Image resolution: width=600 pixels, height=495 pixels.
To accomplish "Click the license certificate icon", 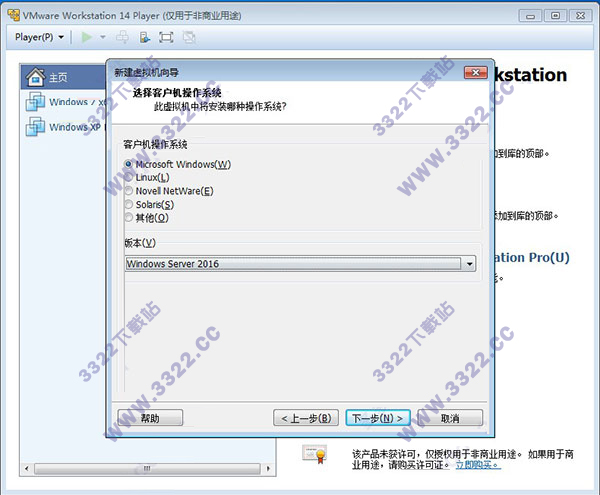I will 315,454.
